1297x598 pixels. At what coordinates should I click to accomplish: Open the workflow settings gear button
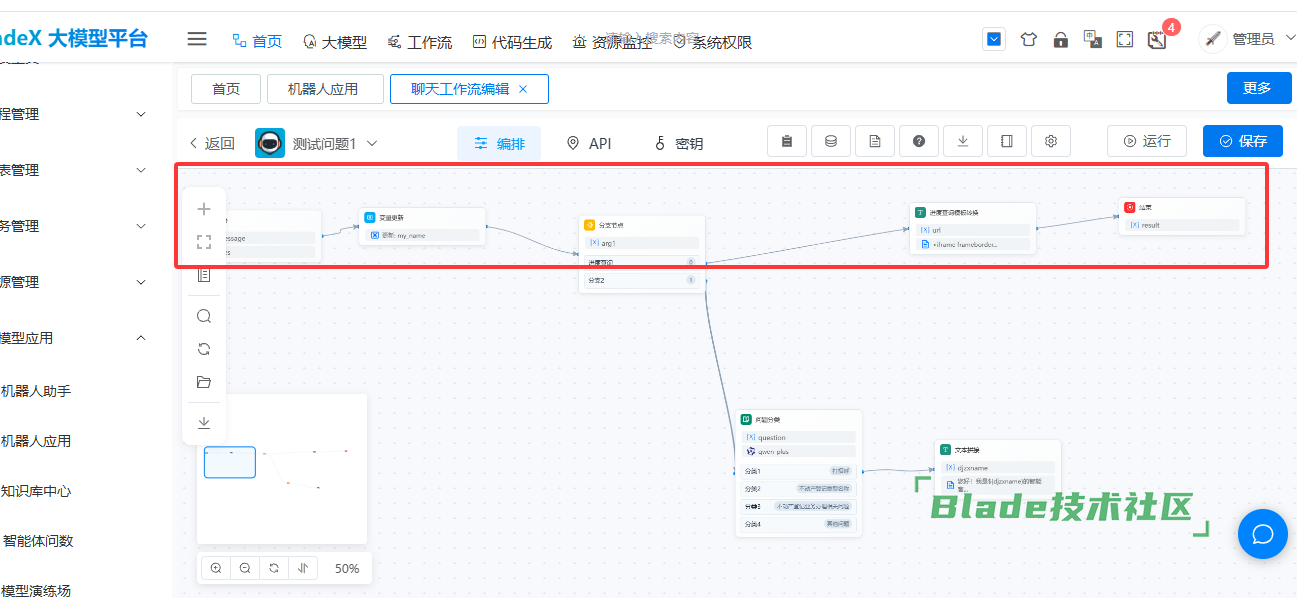1051,142
